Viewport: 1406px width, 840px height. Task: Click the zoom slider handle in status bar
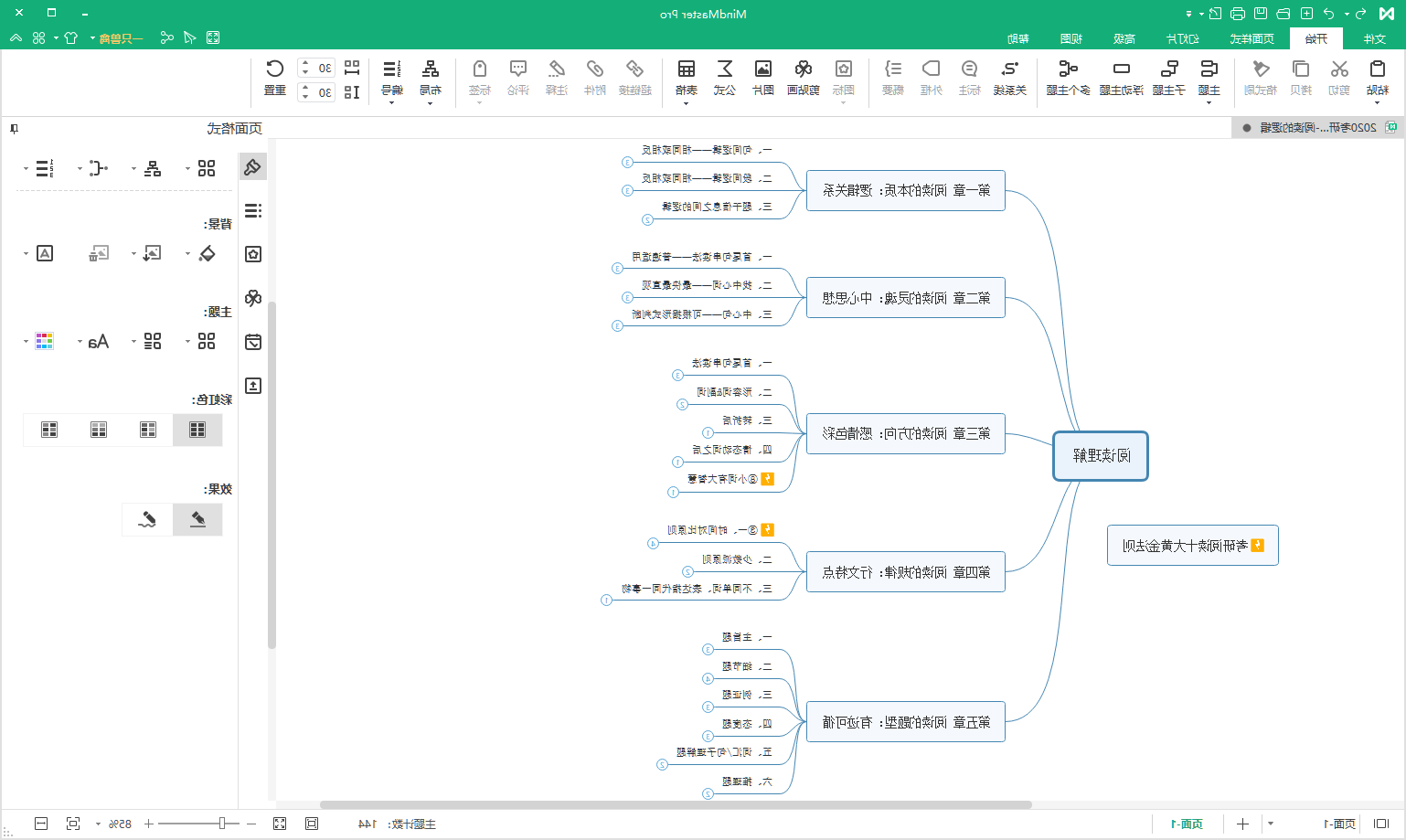click(x=222, y=824)
